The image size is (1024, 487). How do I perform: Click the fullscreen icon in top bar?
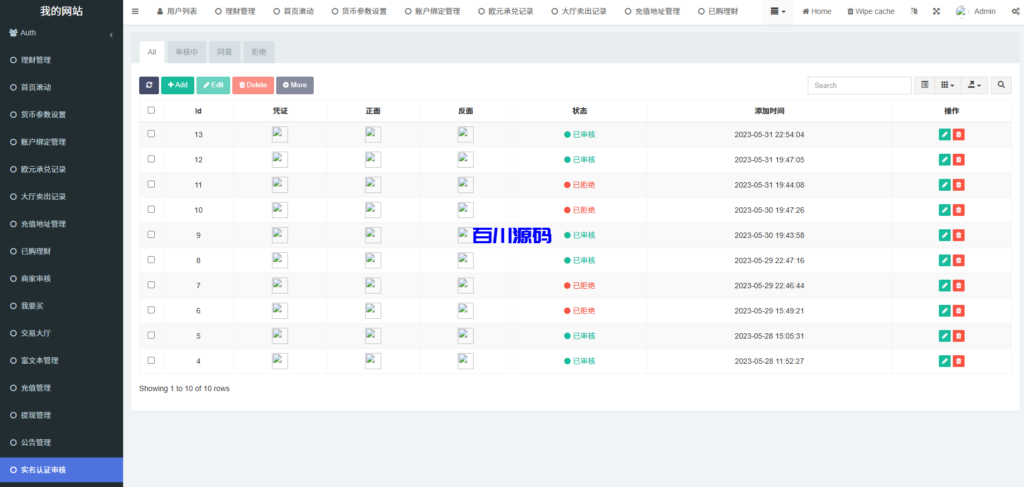click(x=936, y=11)
